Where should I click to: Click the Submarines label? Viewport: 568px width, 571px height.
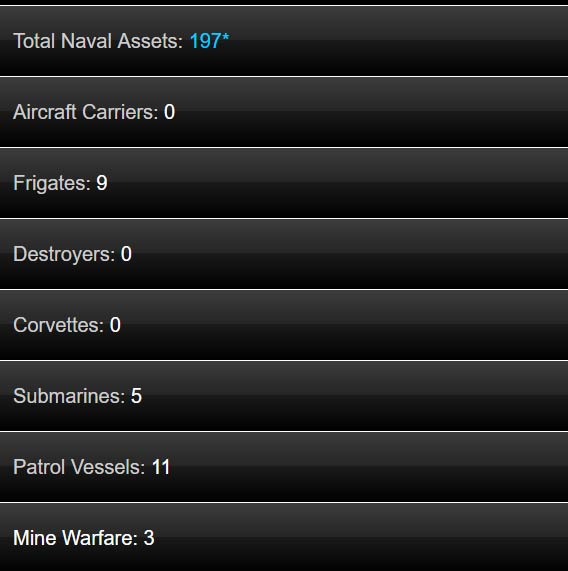69,396
